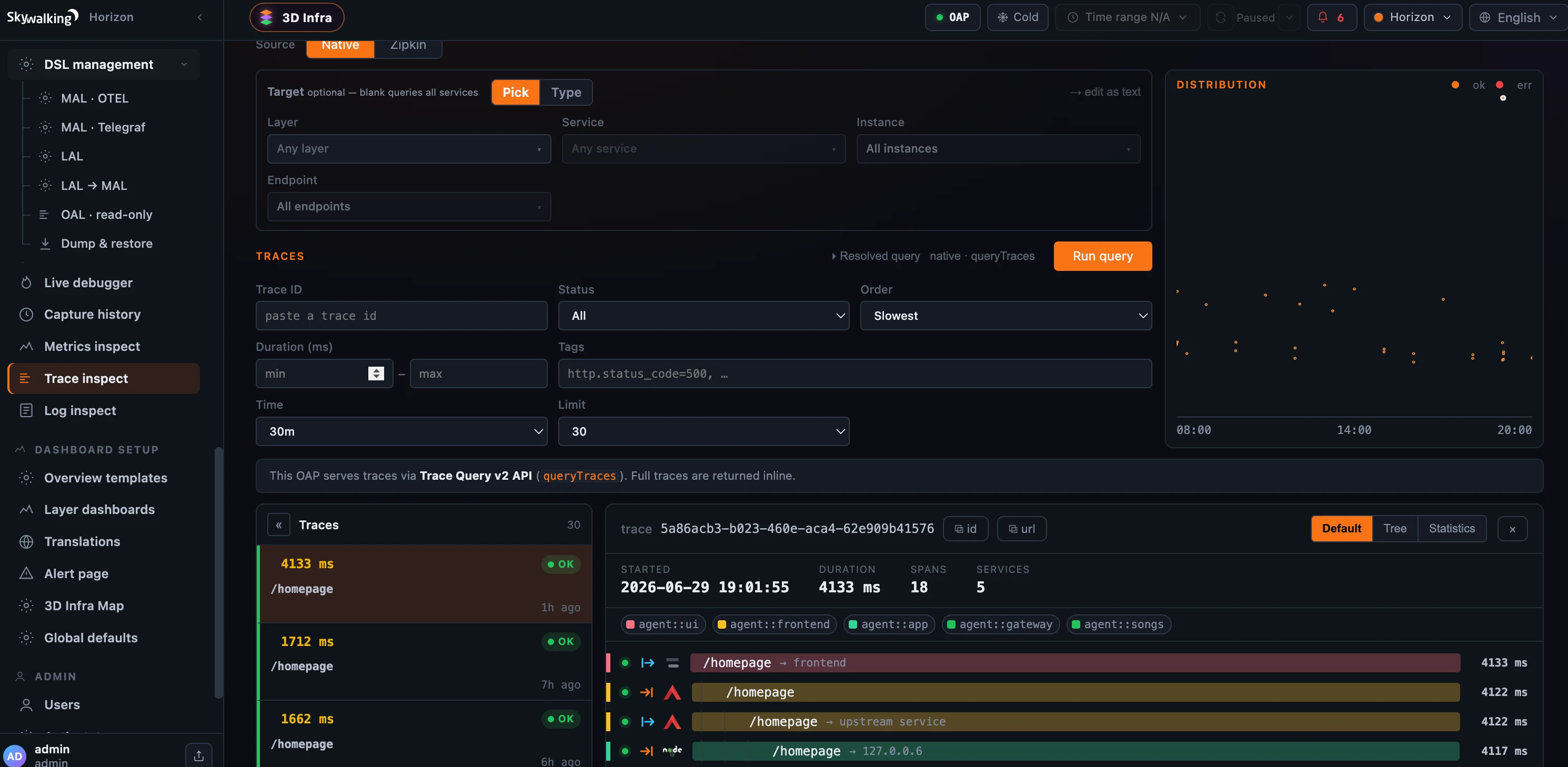Focus the Trace ID input

[401, 316]
